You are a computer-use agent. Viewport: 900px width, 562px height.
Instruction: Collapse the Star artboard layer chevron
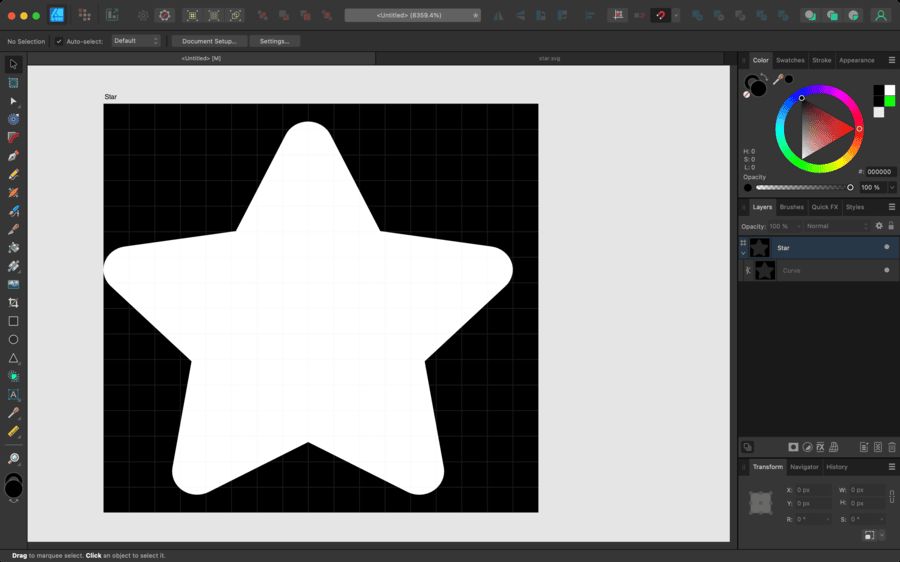tap(743, 253)
